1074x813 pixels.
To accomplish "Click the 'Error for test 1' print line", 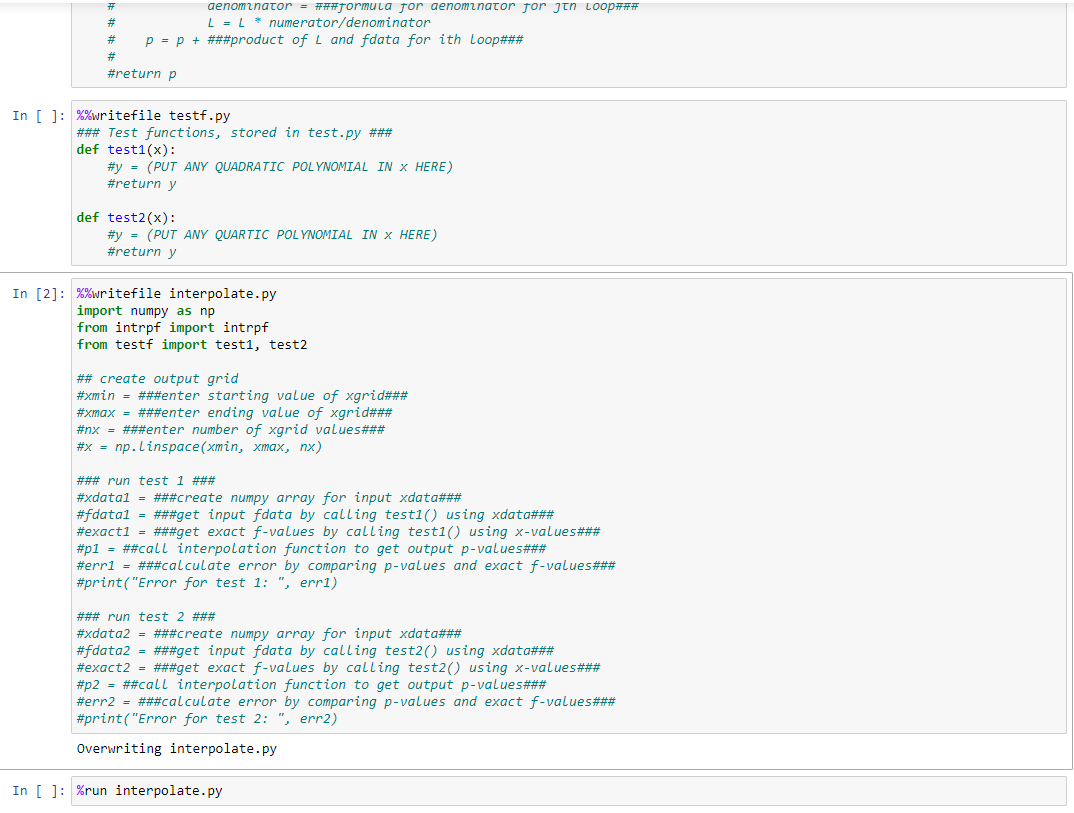I will pyautogui.click(x=207, y=583).
